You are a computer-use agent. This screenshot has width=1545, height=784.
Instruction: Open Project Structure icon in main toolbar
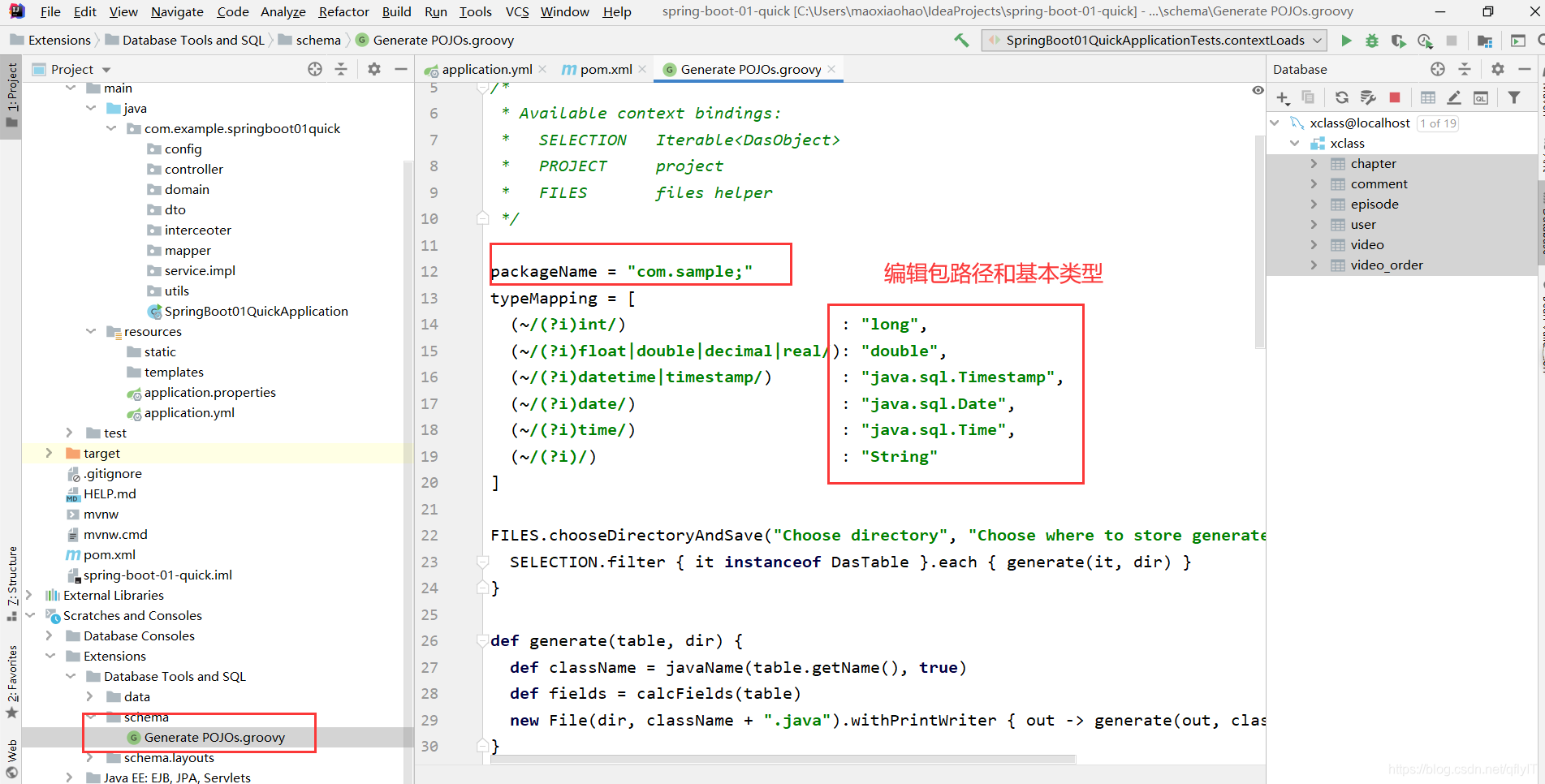1485,41
